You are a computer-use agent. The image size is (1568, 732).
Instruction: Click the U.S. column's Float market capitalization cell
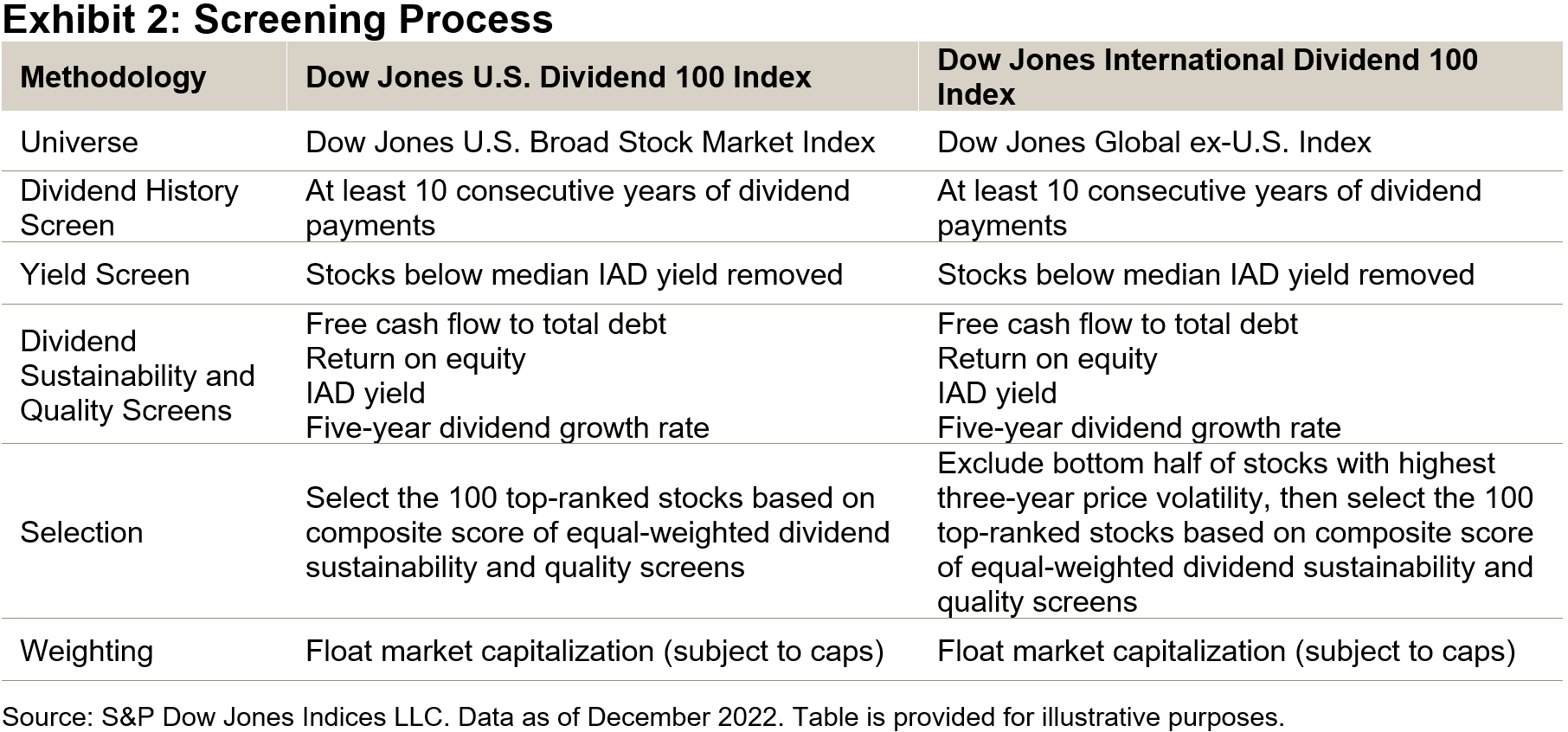594,651
